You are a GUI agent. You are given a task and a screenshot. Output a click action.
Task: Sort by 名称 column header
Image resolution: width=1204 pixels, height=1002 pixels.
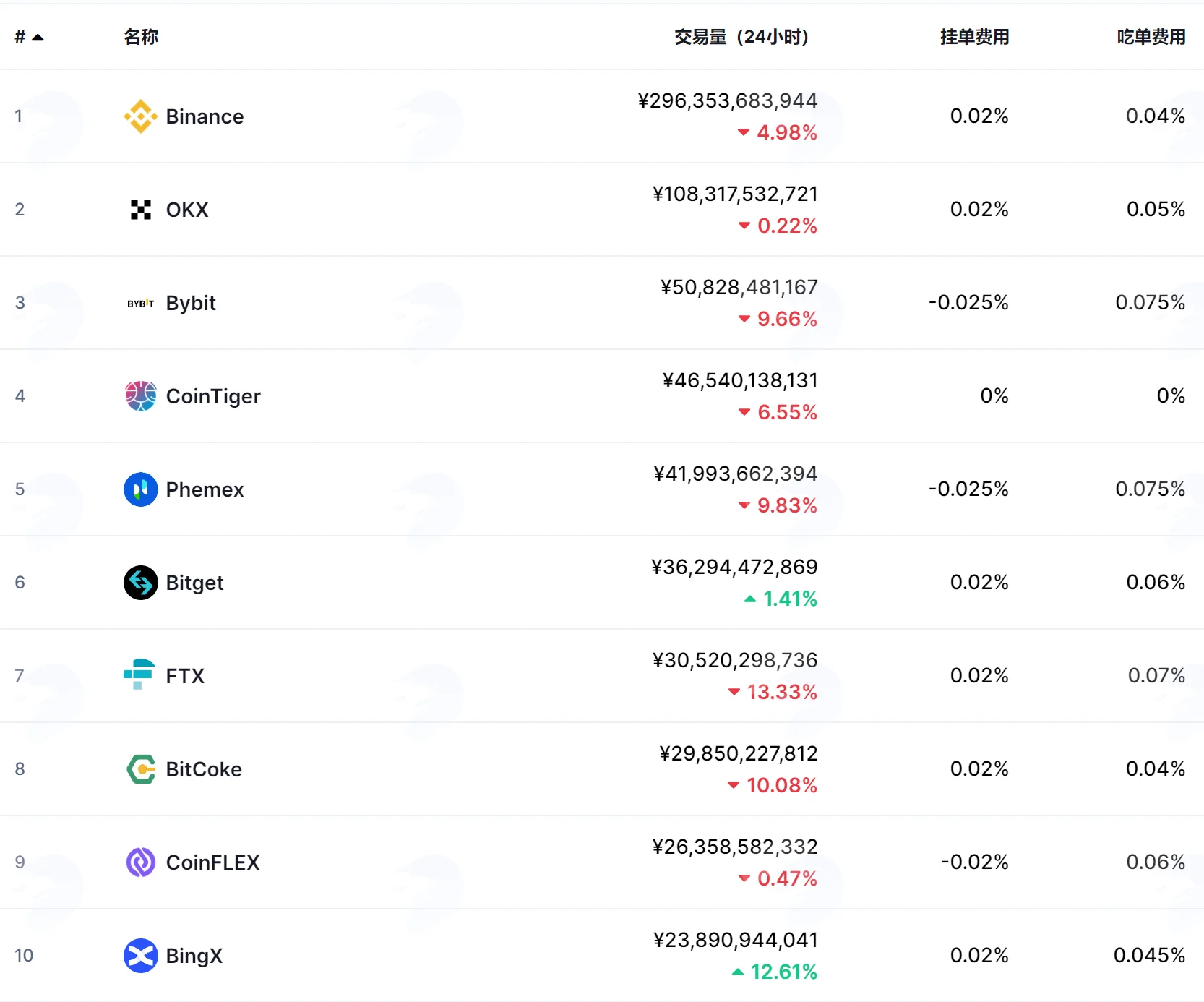[141, 37]
